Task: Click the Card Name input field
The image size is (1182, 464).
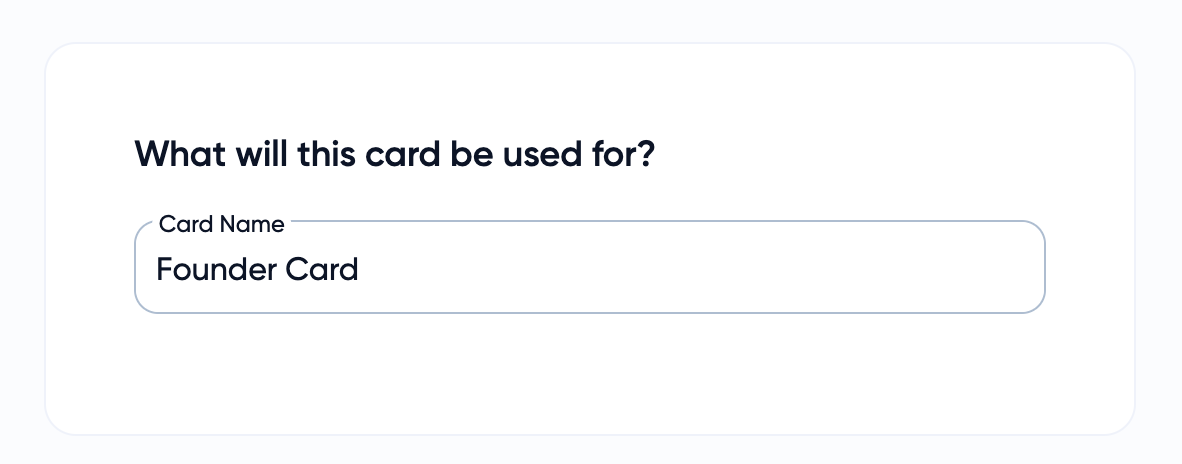Action: point(589,268)
